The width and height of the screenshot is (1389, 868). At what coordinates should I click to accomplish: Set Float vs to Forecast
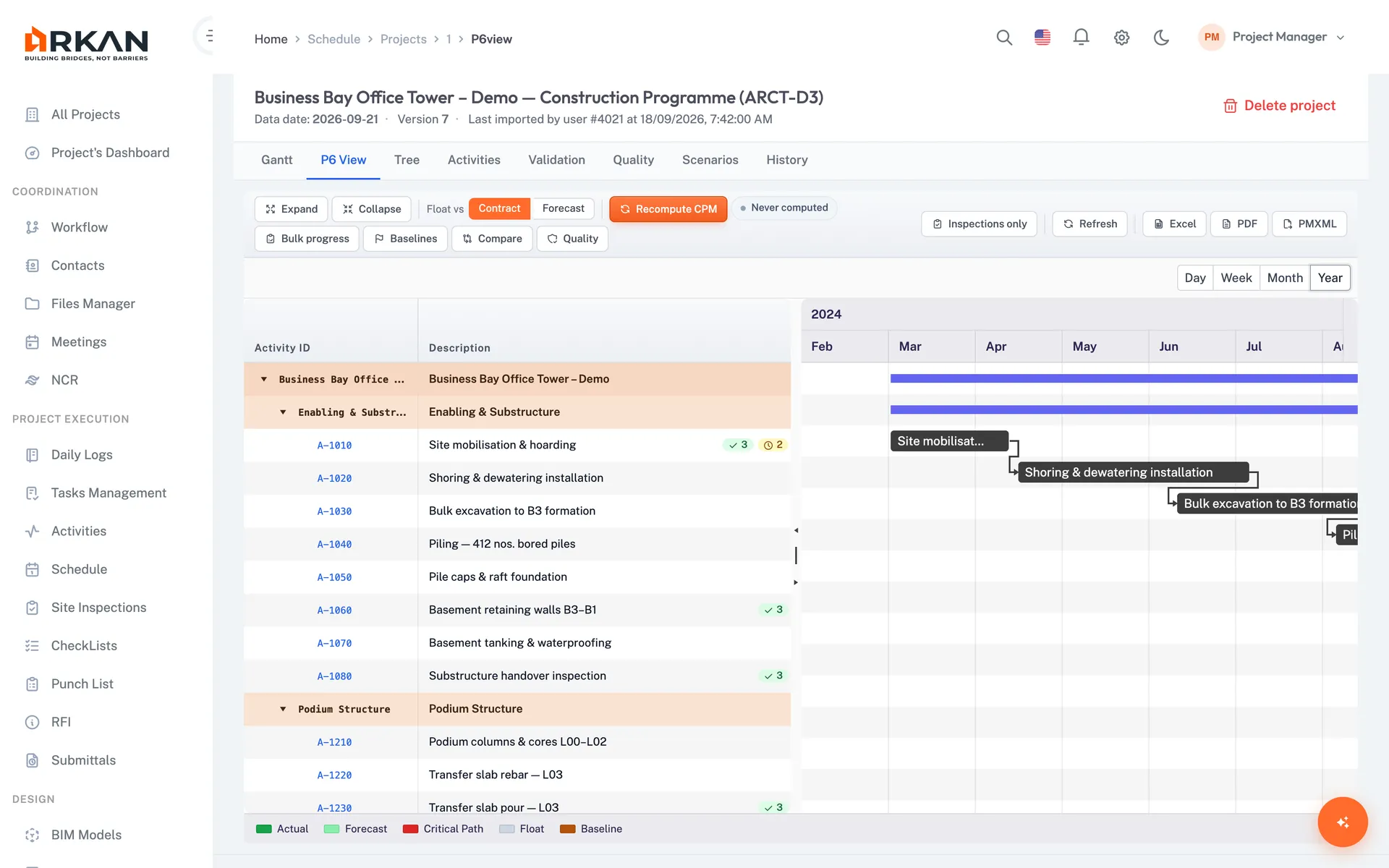pos(563,208)
